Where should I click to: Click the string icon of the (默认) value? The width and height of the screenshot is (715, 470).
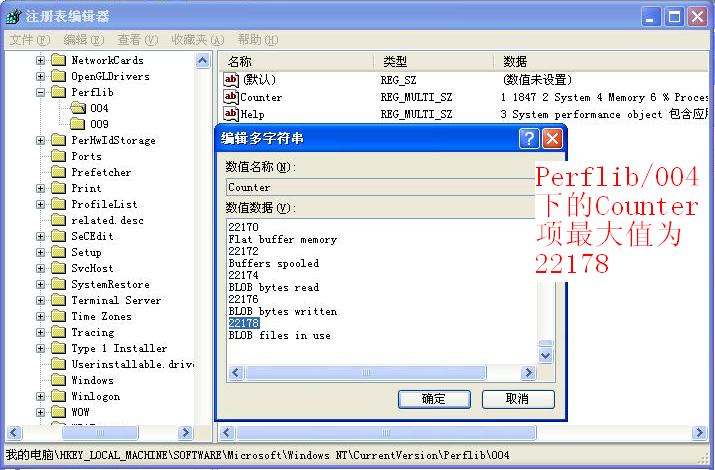pos(231,80)
